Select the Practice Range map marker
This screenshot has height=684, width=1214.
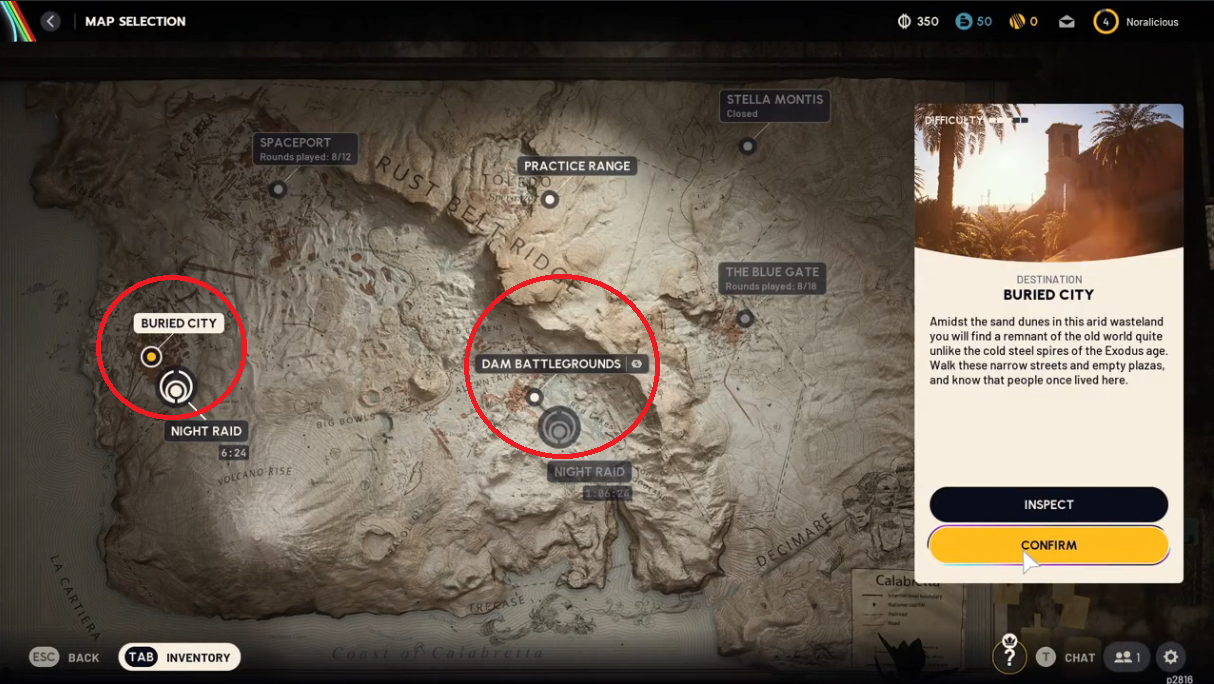tap(549, 200)
